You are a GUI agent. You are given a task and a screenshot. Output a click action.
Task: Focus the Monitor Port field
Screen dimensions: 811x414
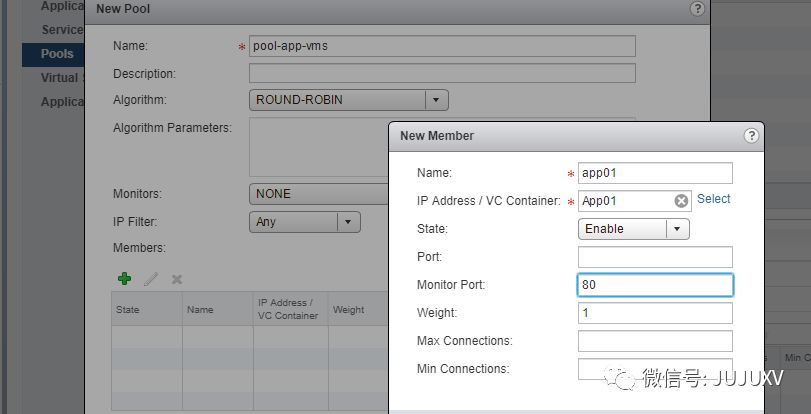(655, 285)
